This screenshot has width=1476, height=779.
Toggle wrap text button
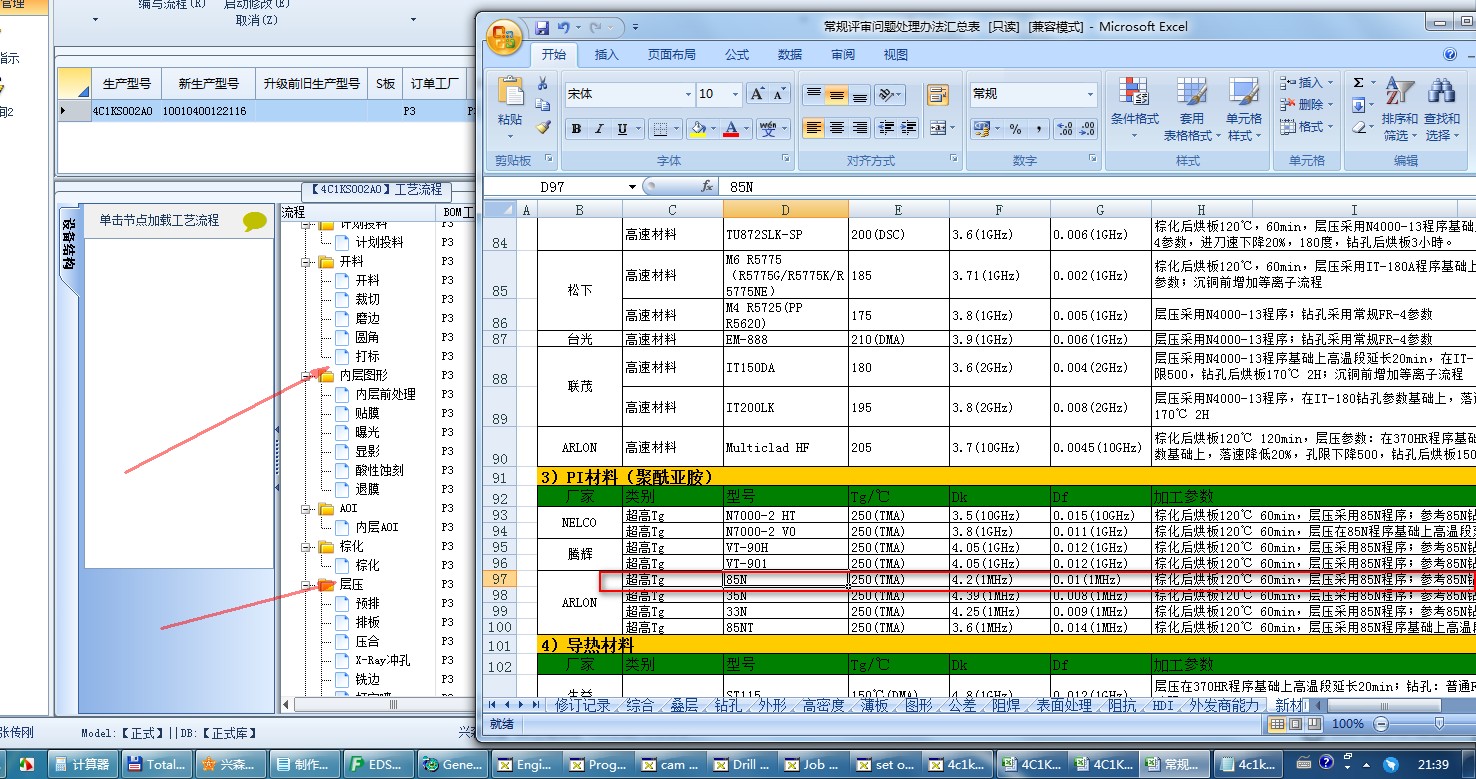[938, 95]
